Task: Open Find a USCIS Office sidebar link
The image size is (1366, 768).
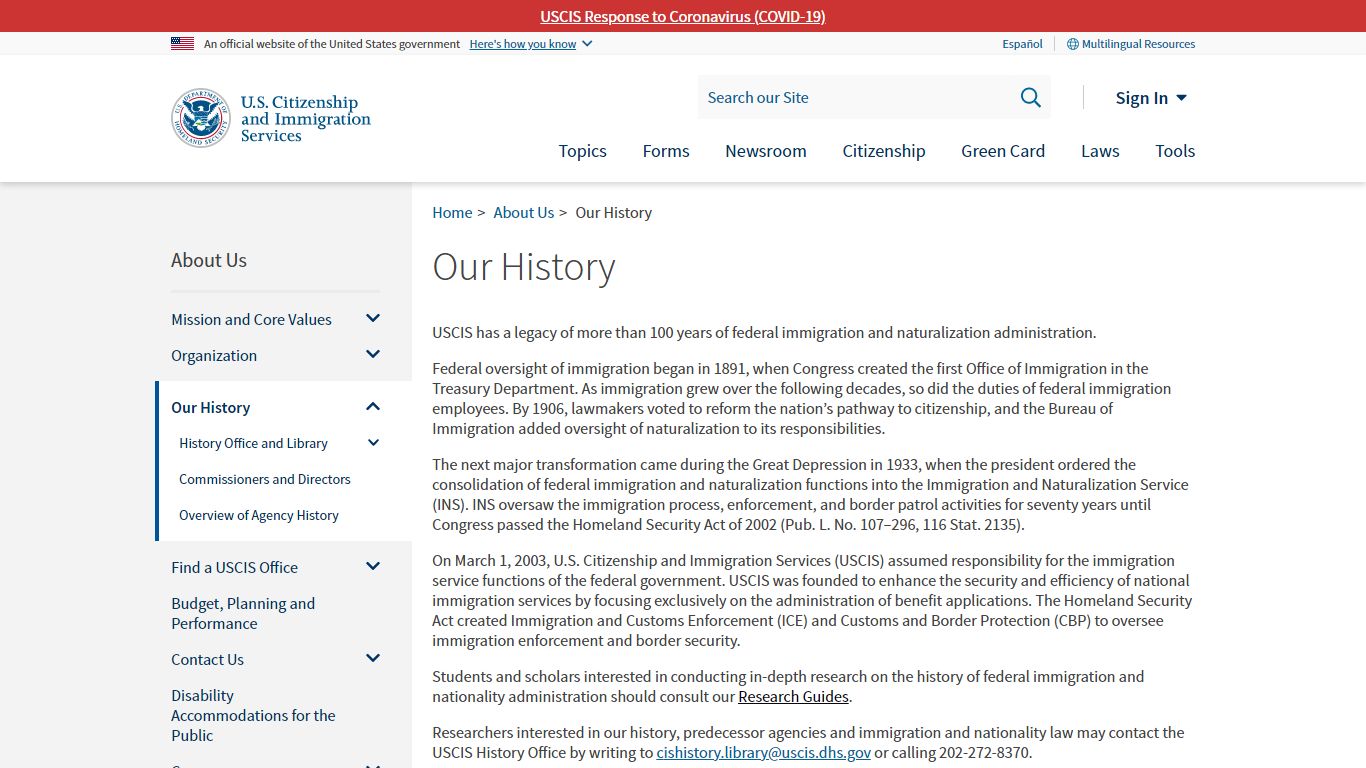Action: (234, 567)
